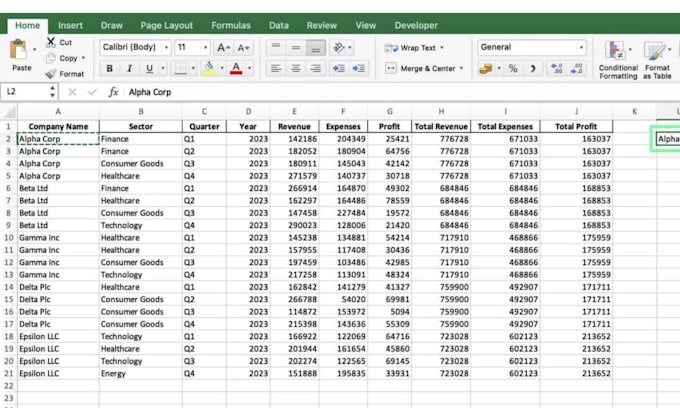This screenshot has height=408, width=680.
Task: Cancel the formula bar entry with X
Action: click(x=72, y=92)
